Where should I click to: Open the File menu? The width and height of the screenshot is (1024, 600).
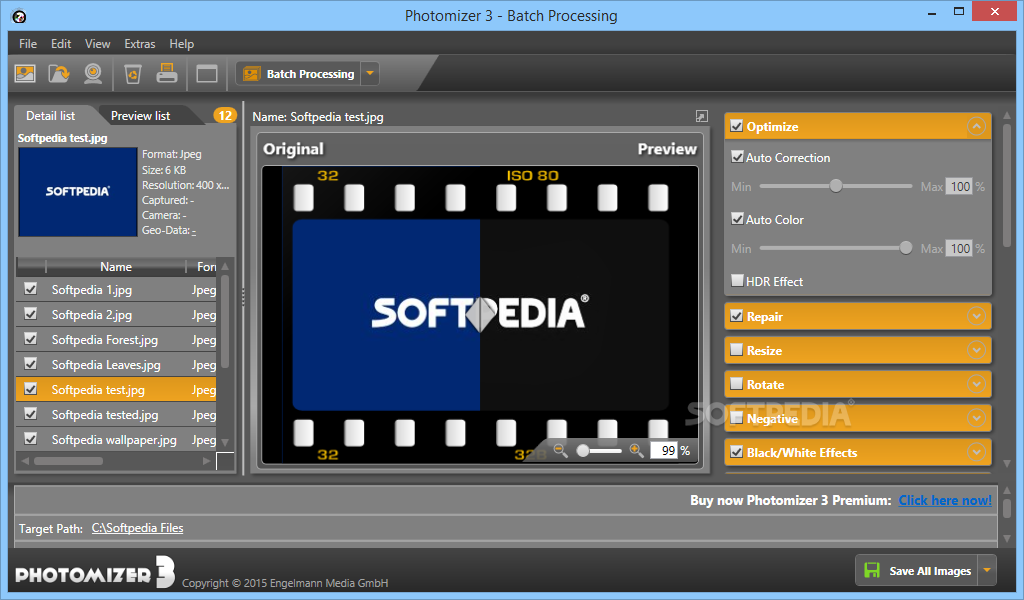(x=28, y=44)
